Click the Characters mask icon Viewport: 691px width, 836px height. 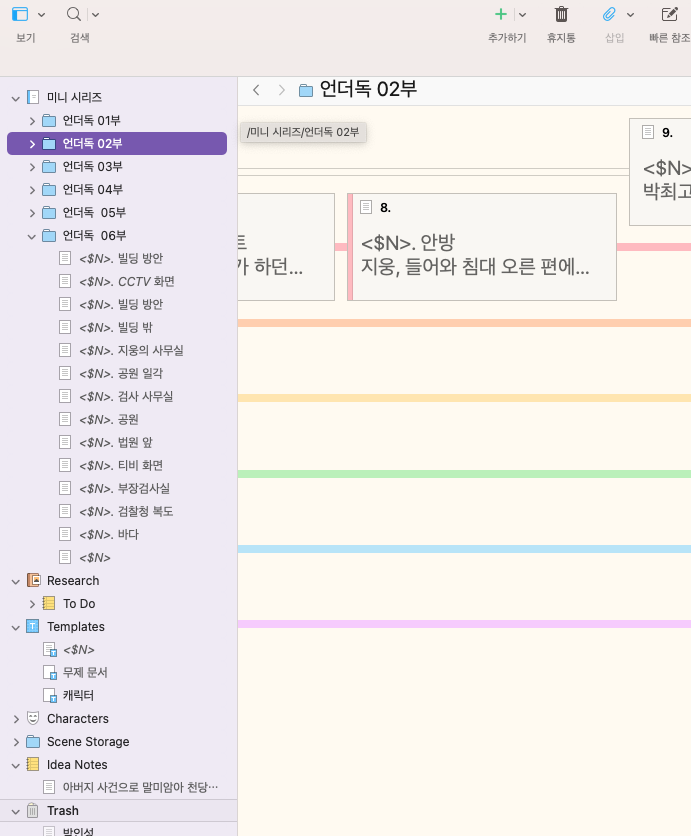click(33, 718)
